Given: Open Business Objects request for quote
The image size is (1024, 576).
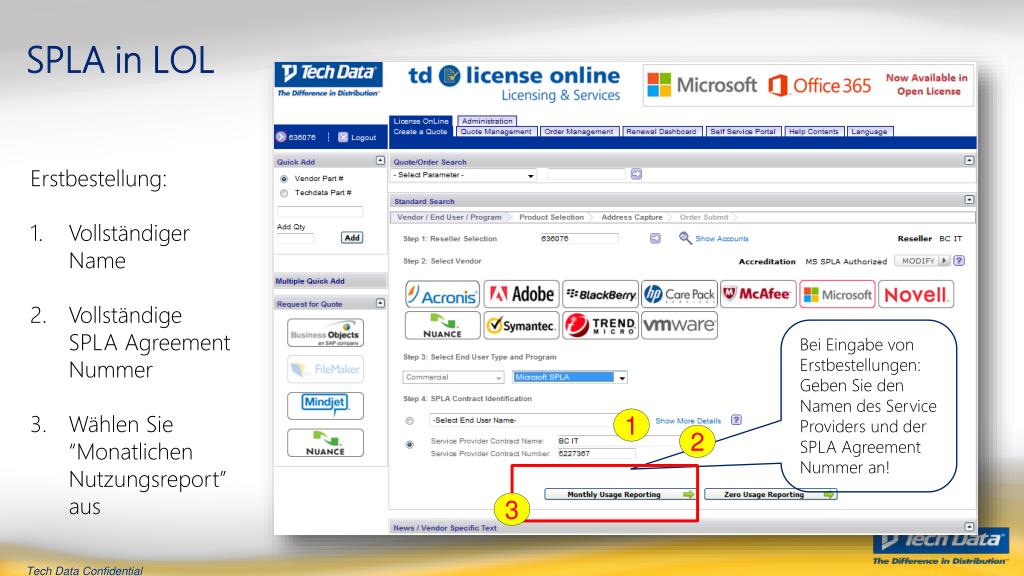Looking at the screenshot, I should [325, 333].
